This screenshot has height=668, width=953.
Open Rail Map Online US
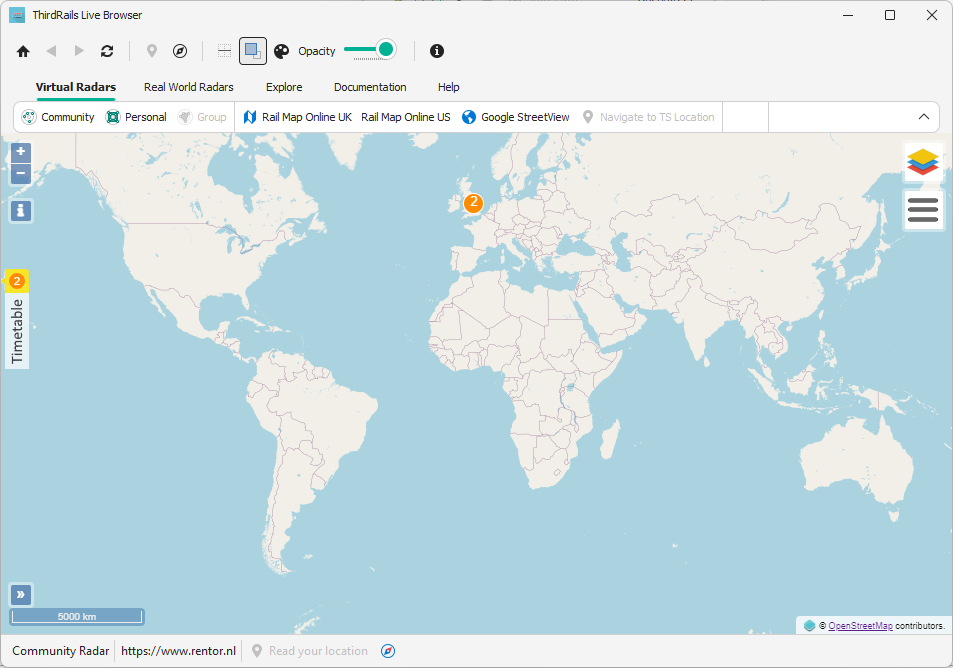click(x=405, y=117)
